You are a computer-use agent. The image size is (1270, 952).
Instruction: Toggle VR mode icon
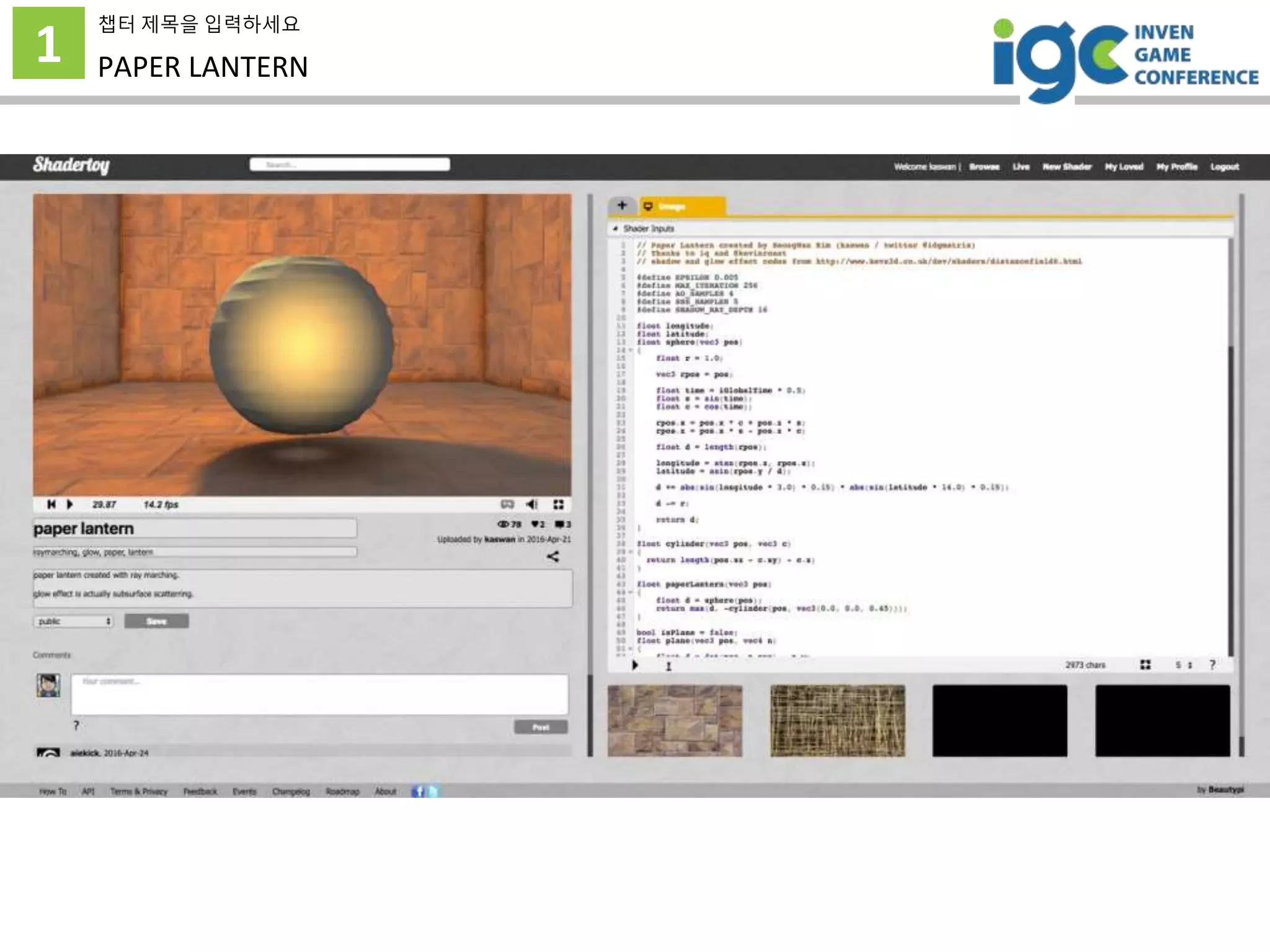click(x=507, y=505)
